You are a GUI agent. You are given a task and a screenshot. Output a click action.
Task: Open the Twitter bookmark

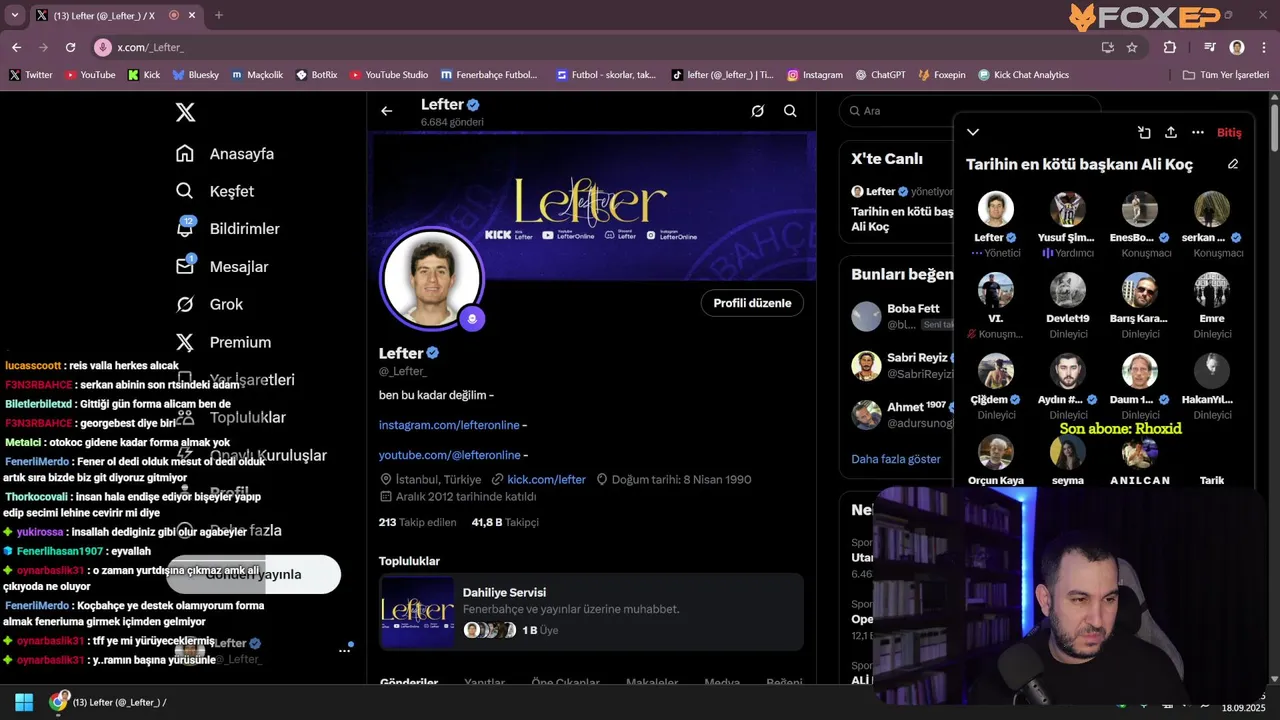(x=31, y=75)
